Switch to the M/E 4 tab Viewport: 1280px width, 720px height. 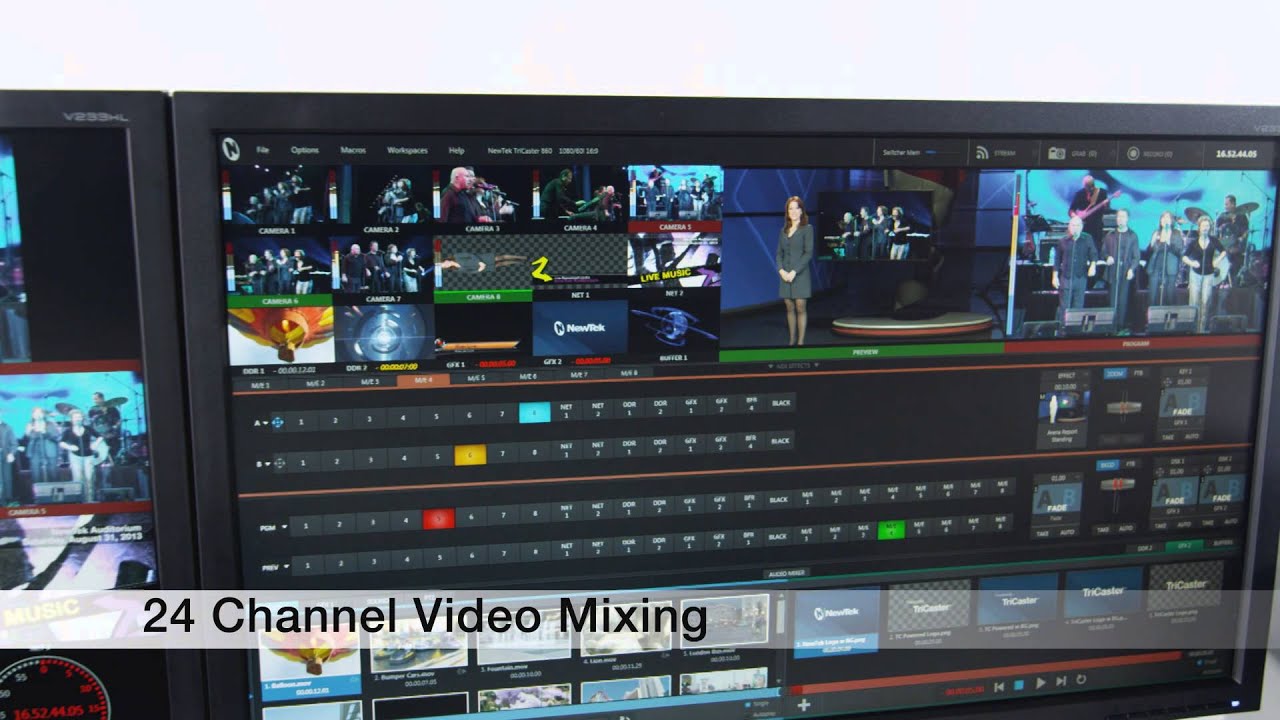(x=422, y=380)
